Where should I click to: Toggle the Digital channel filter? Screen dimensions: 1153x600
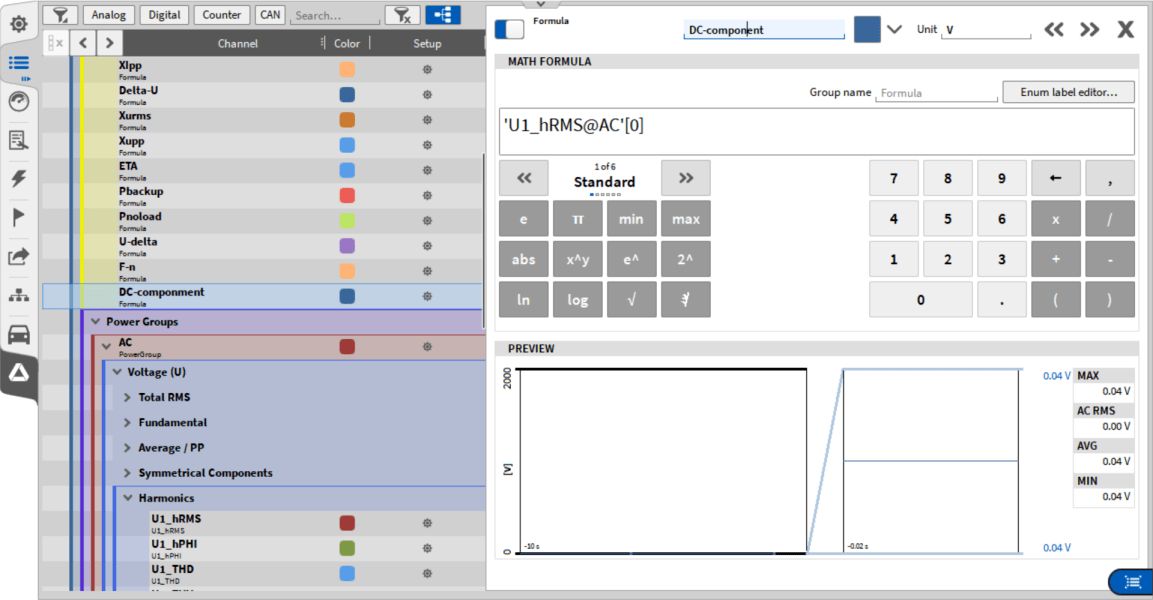click(x=164, y=15)
